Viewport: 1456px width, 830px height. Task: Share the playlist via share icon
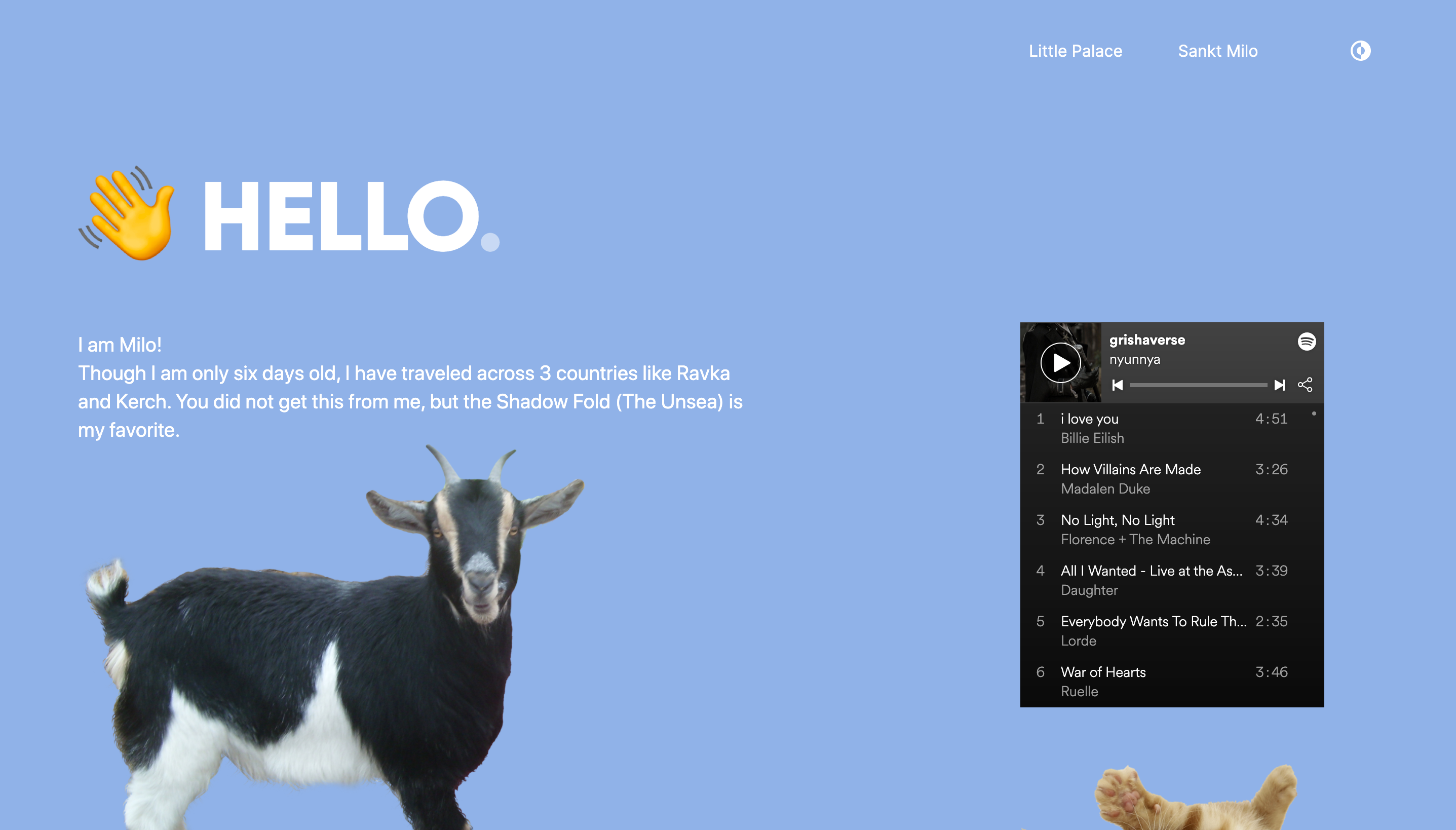(x=1305, y=385)
